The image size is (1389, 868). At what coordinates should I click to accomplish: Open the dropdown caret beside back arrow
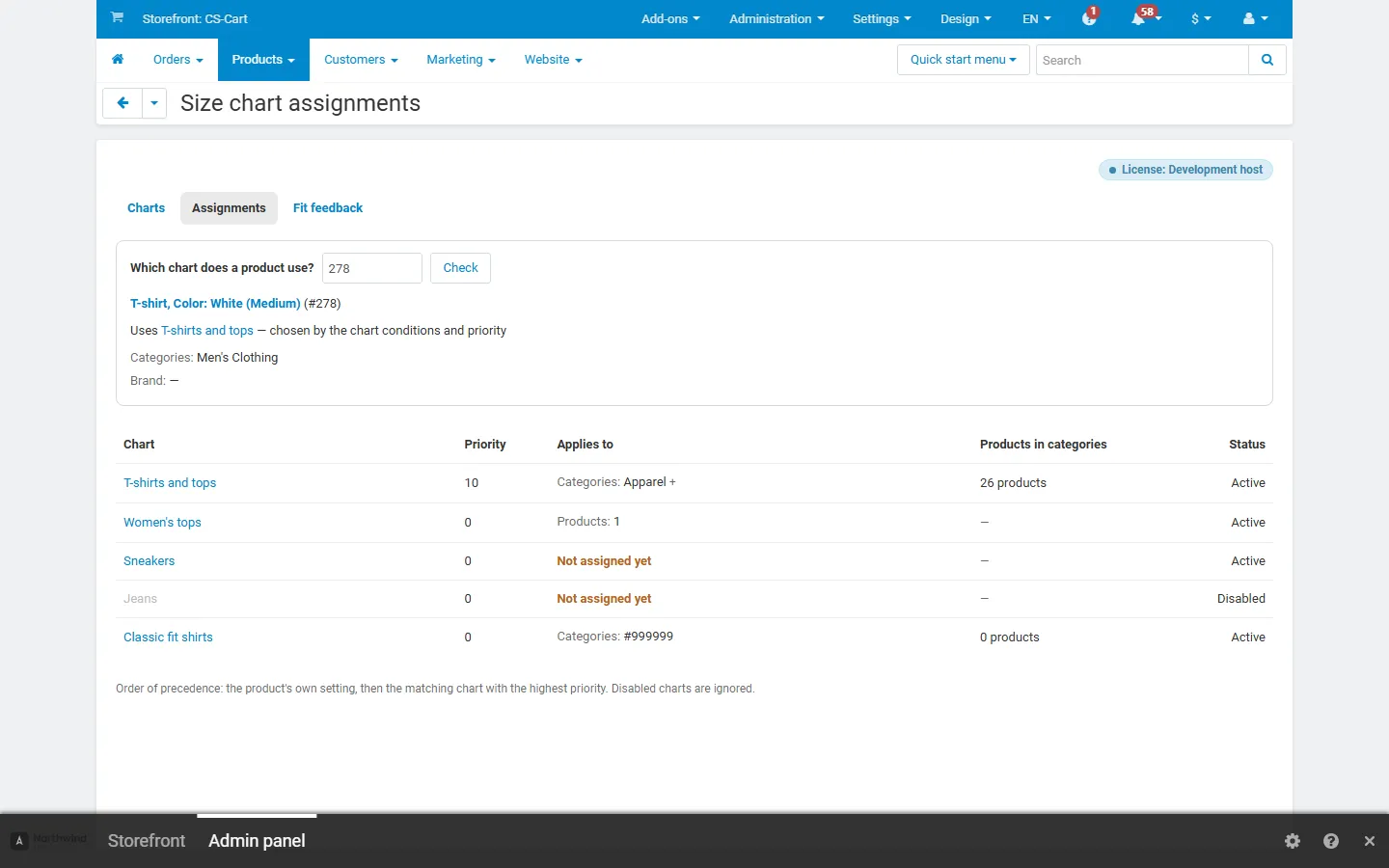click(154, 103)
